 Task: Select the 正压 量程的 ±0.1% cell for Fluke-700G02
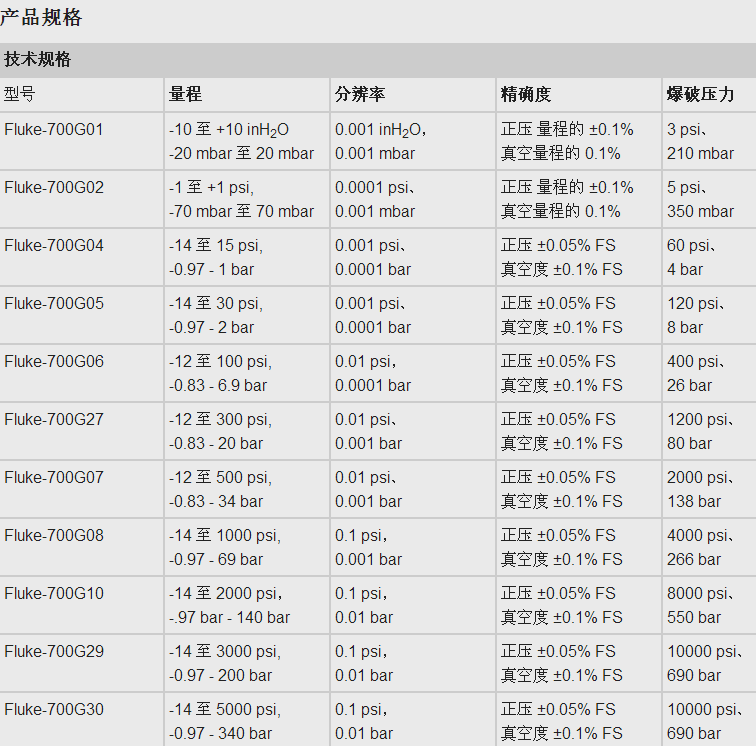[567, 199]
